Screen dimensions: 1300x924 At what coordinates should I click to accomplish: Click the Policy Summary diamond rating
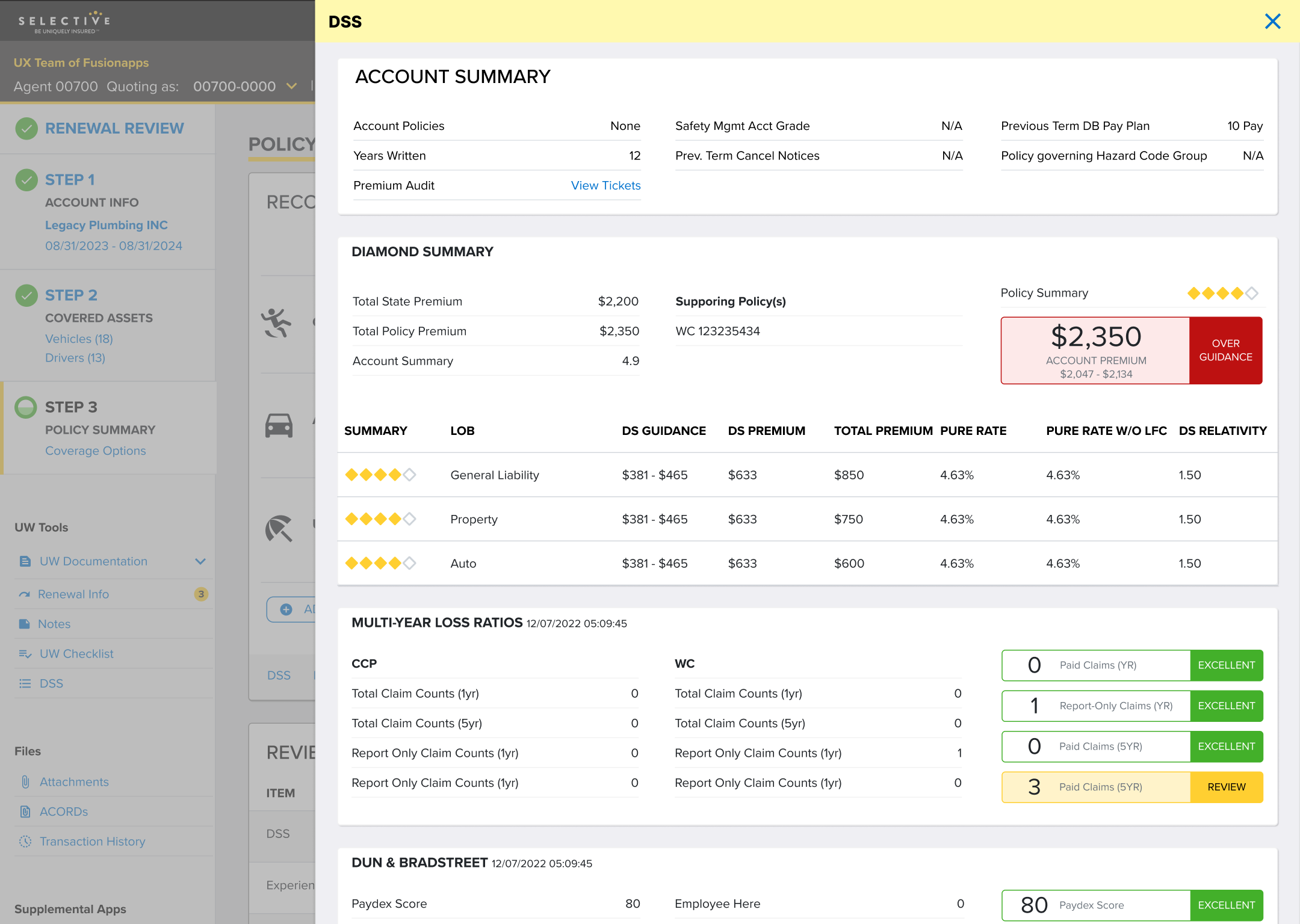(1223, 294)
